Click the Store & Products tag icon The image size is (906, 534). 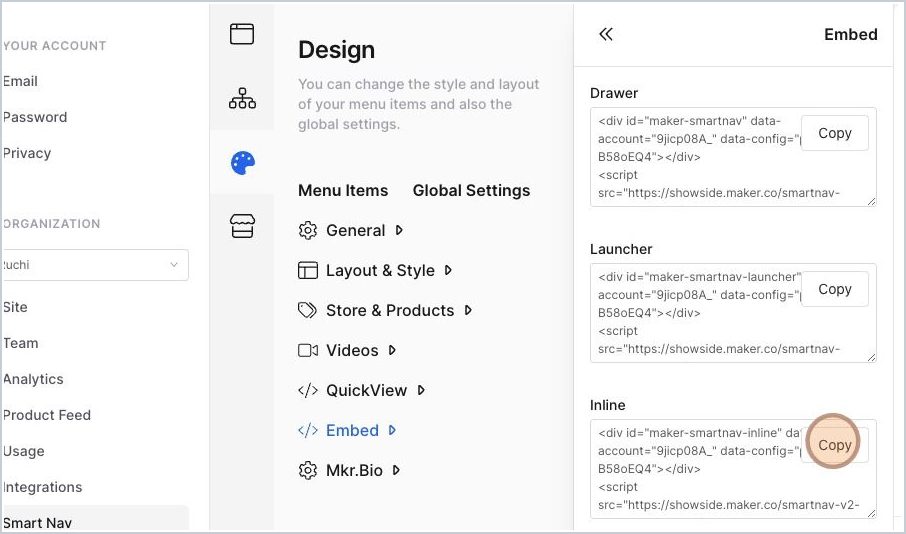pyautogui.click(x=307, y=310)
